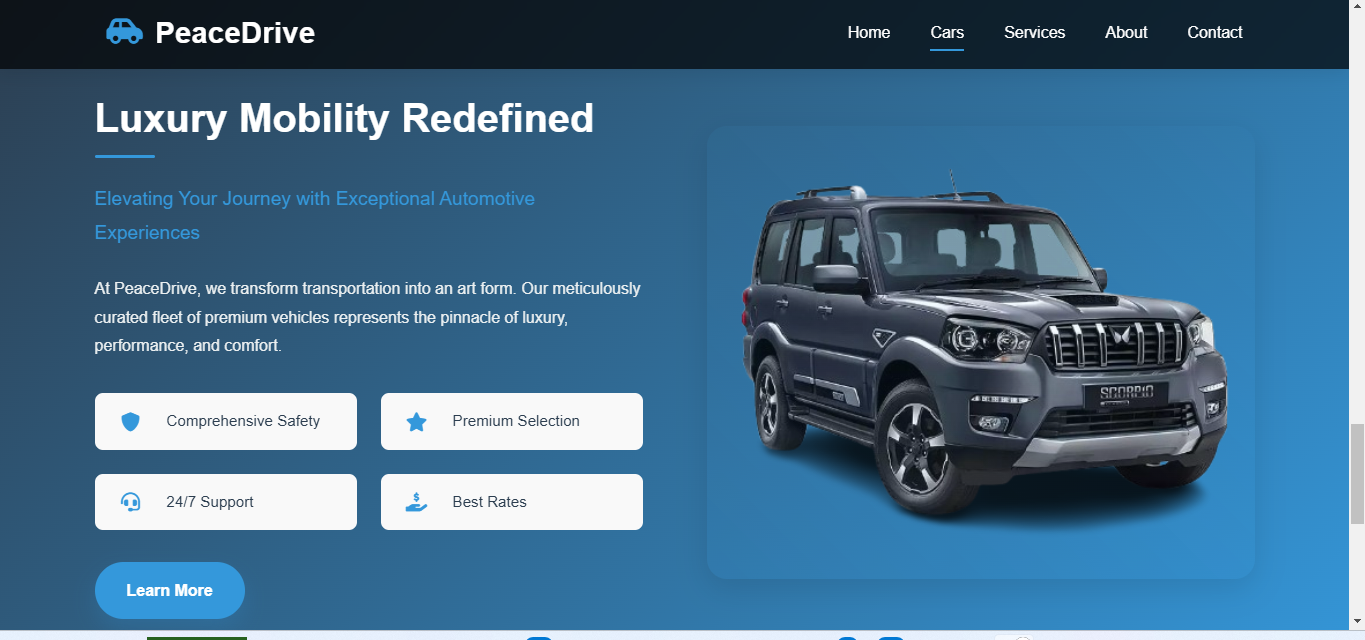This screenshot has height=640, width=1365.
Task: Select the Comprehensive Safety card
Action: pos(226,421)
